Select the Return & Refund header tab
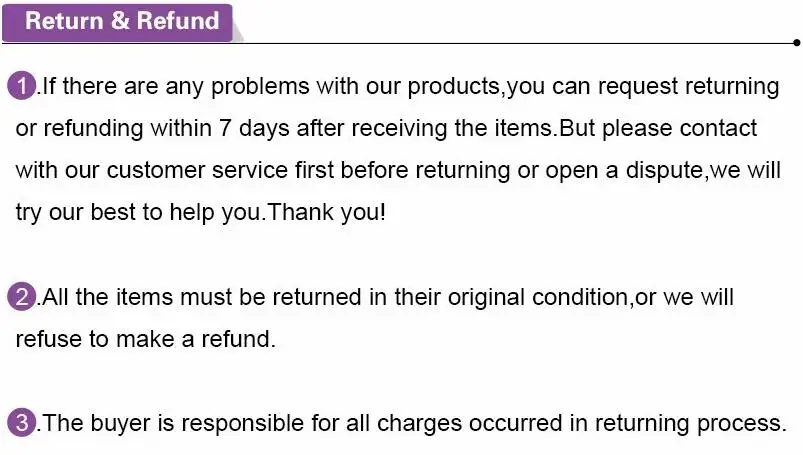This screenshot has height=455, width=803. (x=117, y=22)
